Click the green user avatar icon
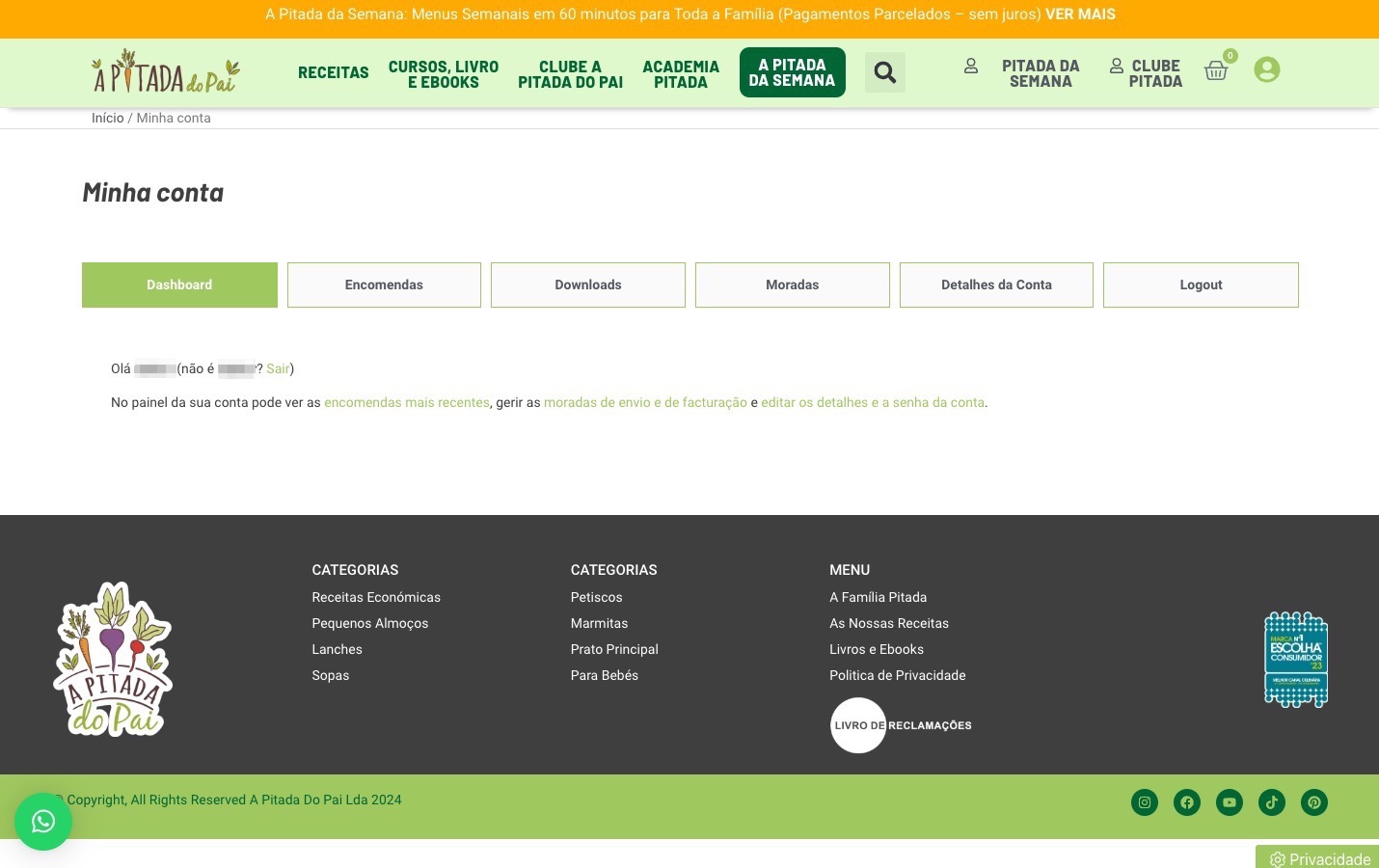 point(1266,69)
